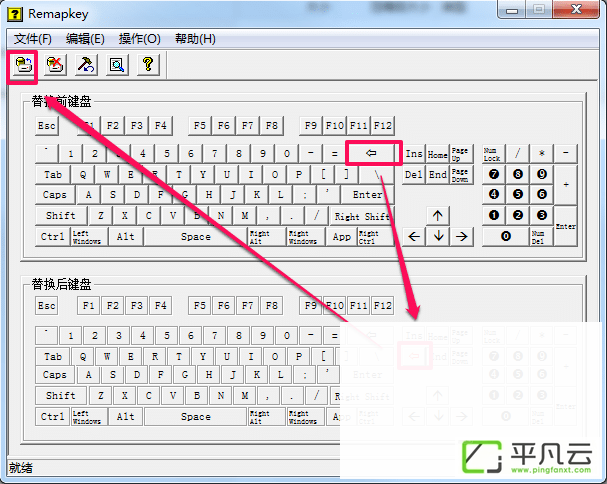Select numpad 1 key in 替换前键盘

[x=494, y=215]
